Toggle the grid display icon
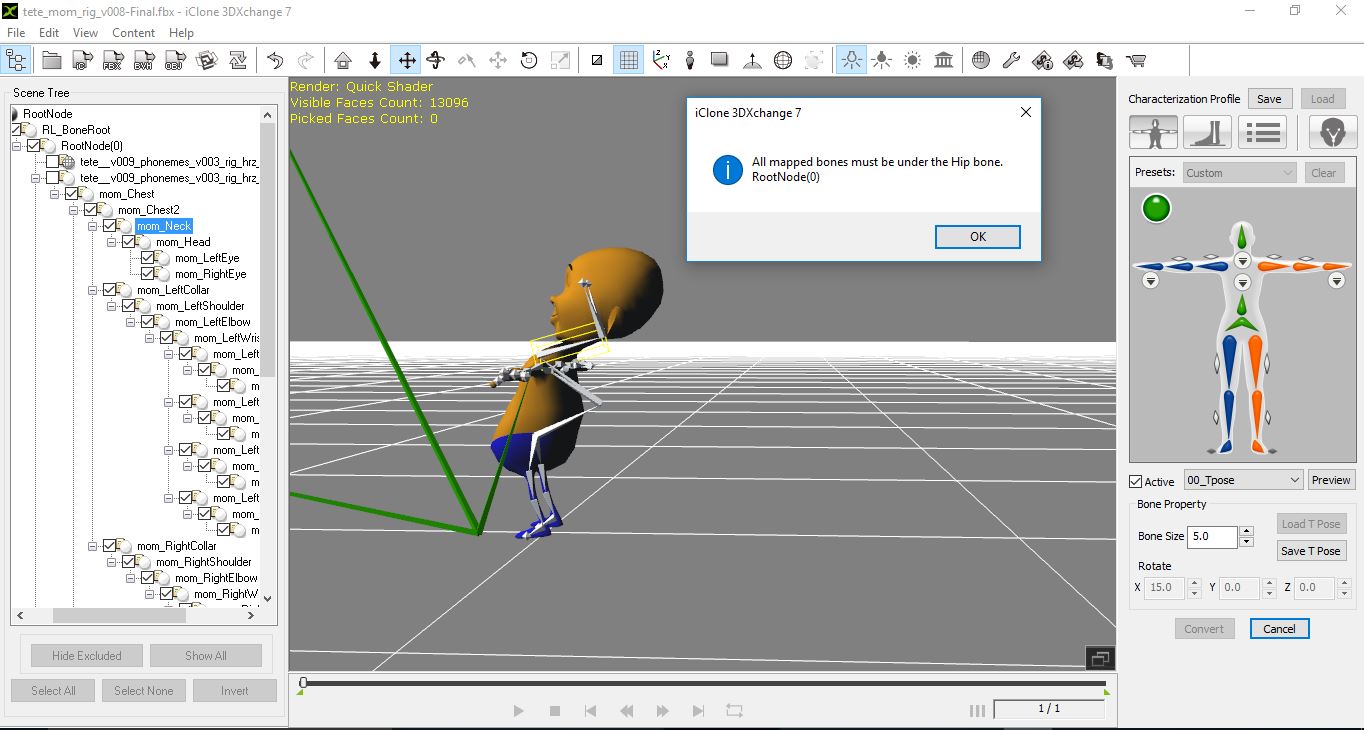This screenshot has width=1364, height=730. click(628, 61)
